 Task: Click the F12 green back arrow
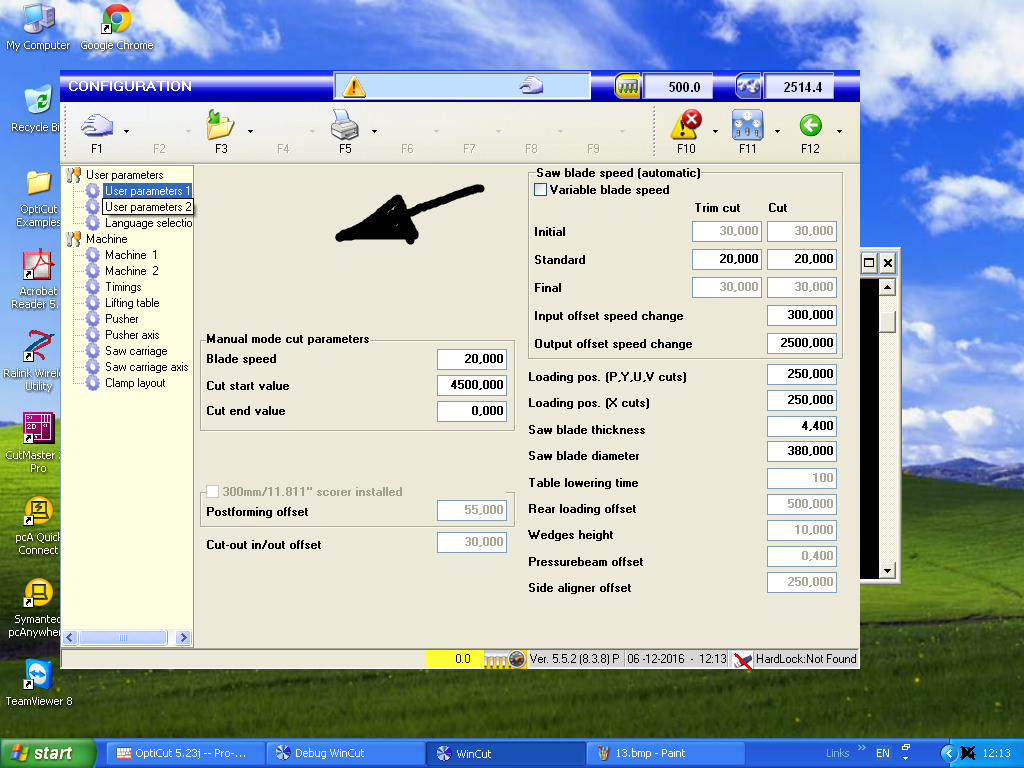pos(810,126)
